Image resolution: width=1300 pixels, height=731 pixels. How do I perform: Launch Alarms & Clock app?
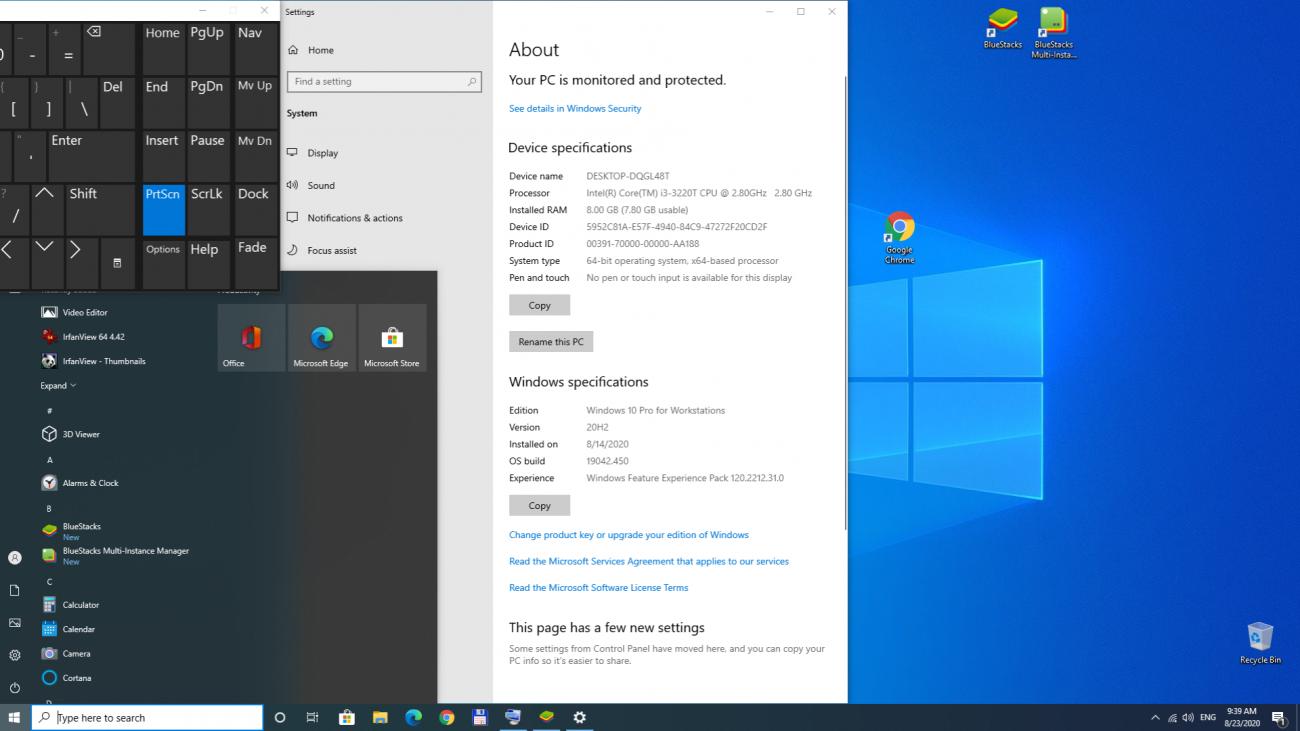coord(80,483)
